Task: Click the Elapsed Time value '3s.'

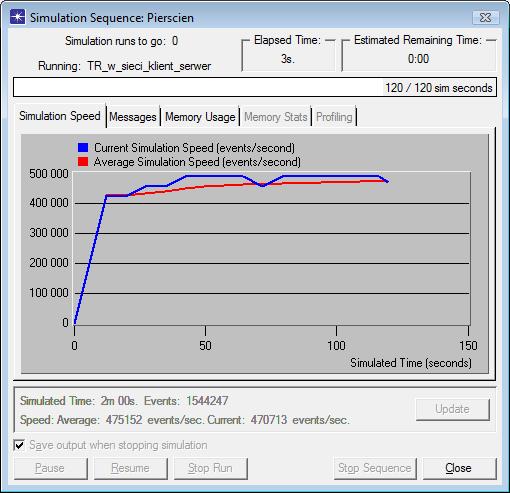Action: 287,59
